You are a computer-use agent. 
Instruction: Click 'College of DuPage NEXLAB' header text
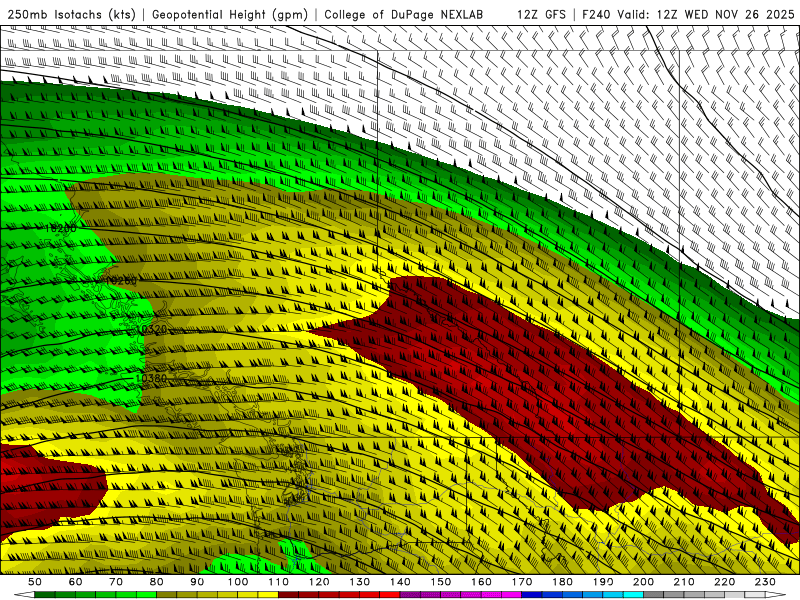(x=403, y=14)
